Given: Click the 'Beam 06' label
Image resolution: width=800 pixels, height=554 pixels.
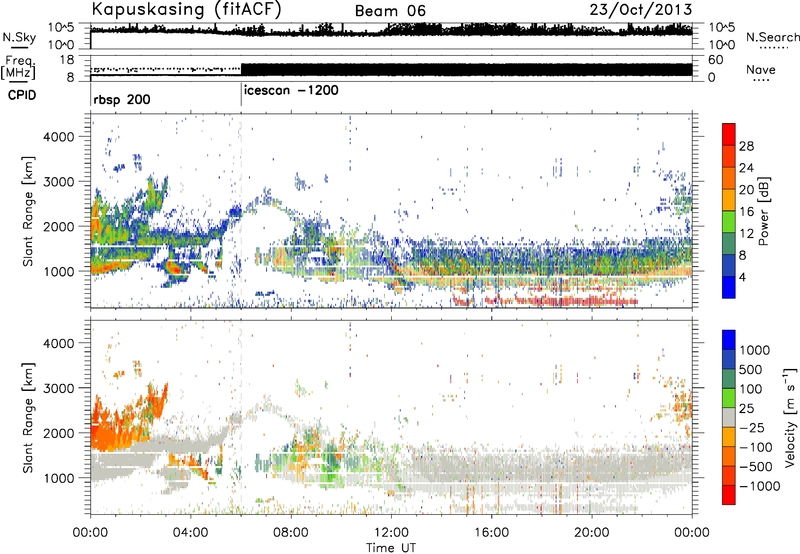Looking at the screenshot, I should pos(390,11).
